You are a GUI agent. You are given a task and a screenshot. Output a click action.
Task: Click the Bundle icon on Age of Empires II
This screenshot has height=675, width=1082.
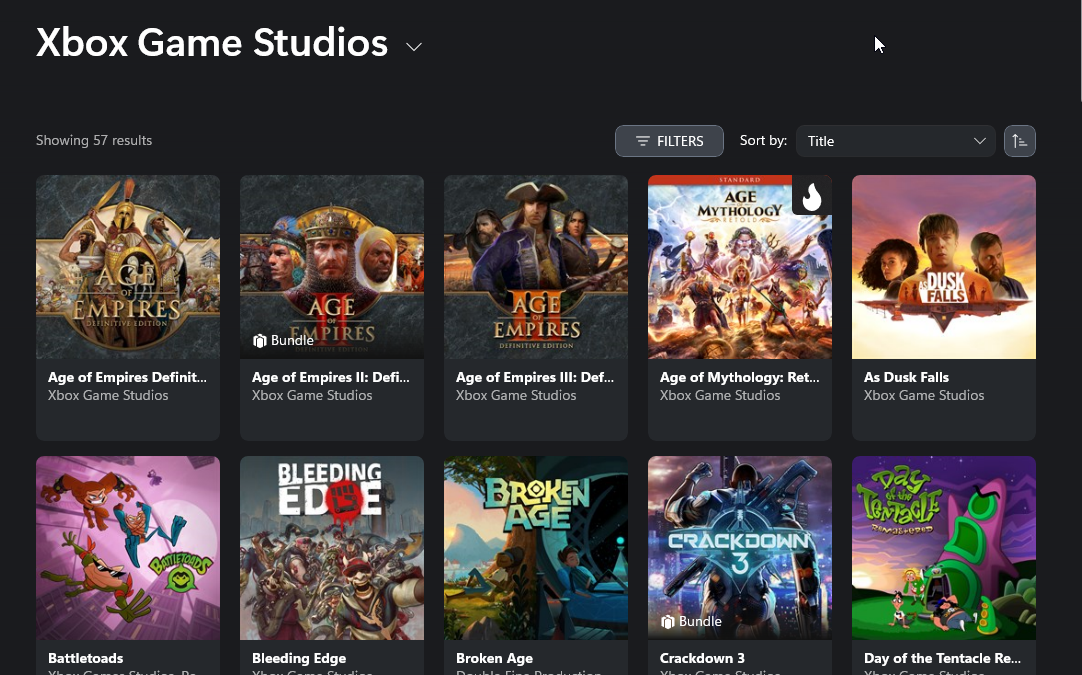[x=259, y=341]
